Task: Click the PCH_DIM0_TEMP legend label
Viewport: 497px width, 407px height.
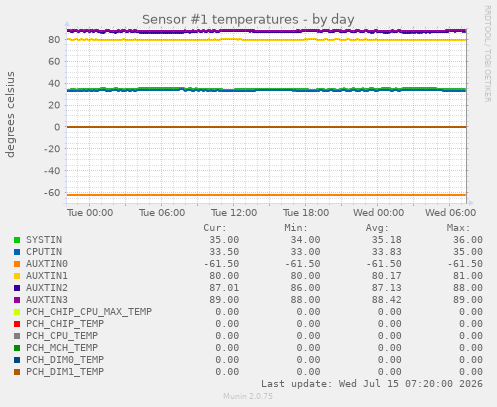Action: pyautogui.click(x=65, y=360)
